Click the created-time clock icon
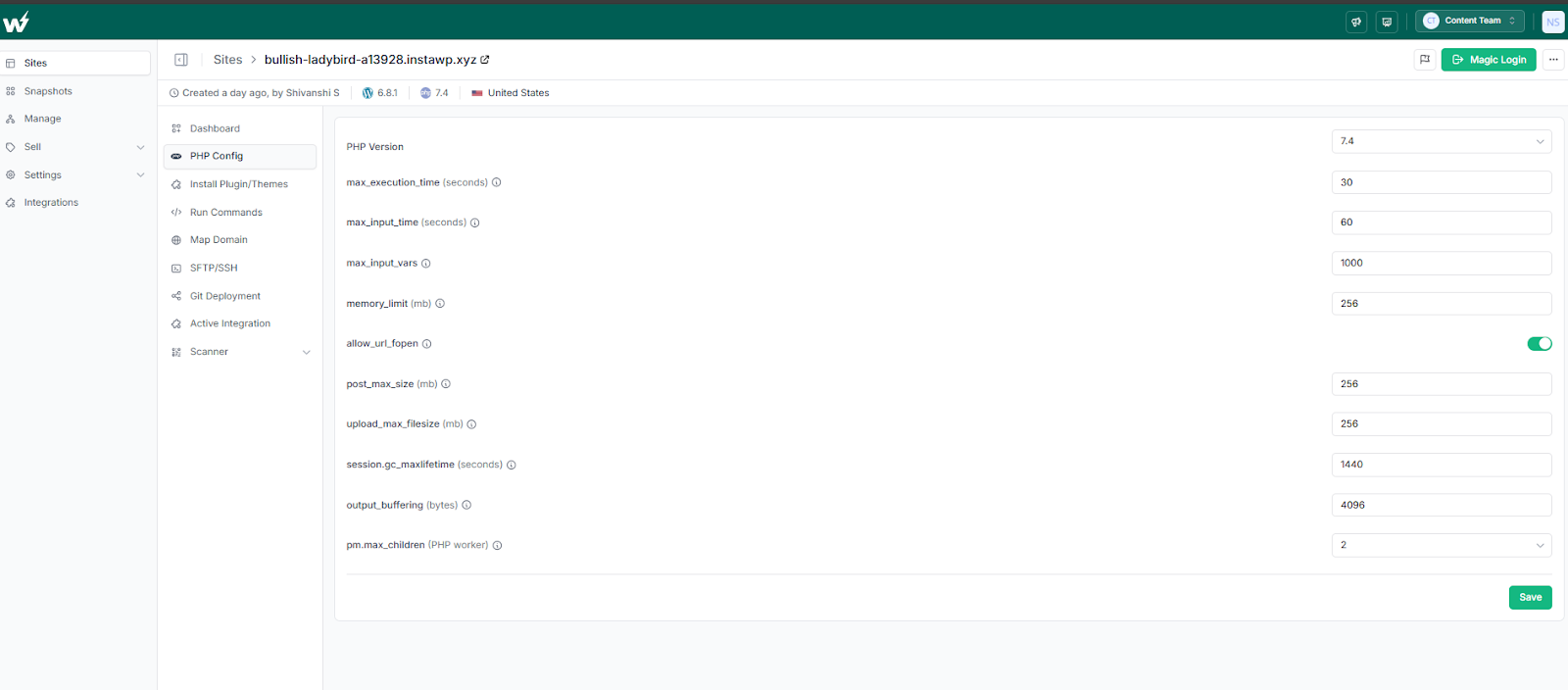Viewport: 1568px width, 690px height. (174, 93)
